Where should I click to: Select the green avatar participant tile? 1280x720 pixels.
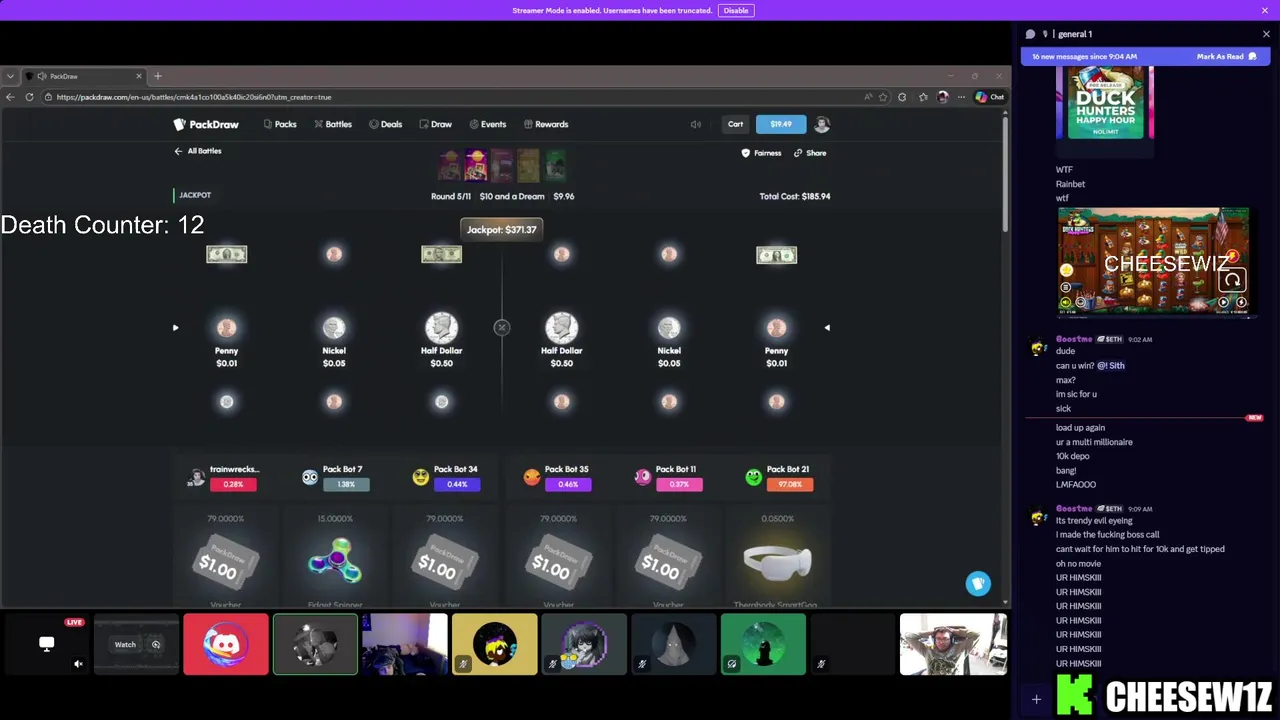763,645
